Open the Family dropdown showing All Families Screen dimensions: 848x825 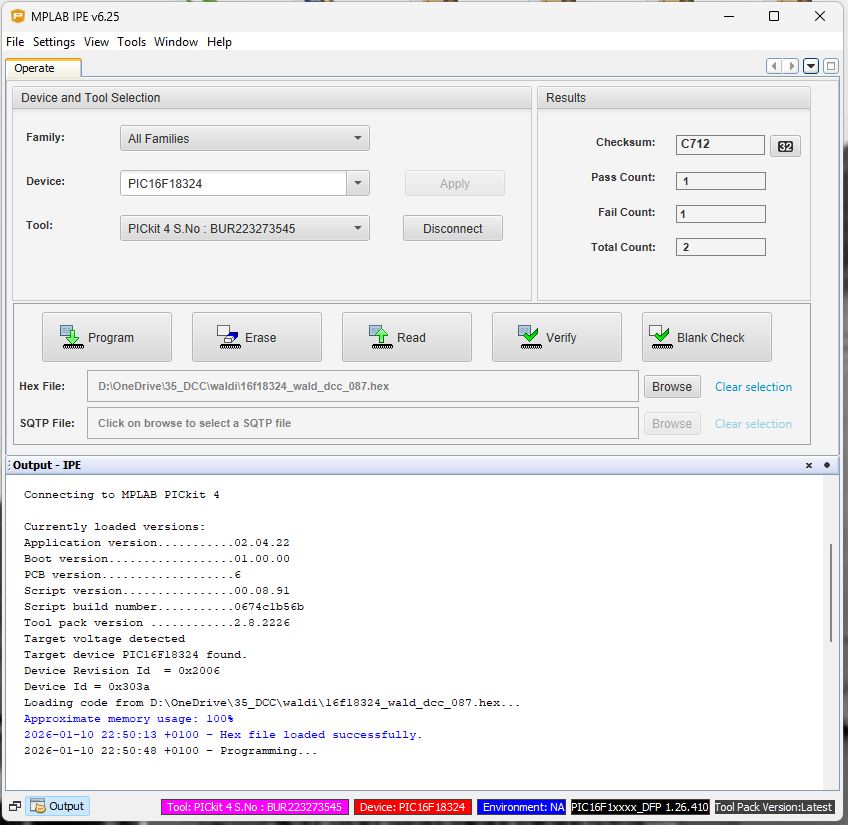(245, 139)
